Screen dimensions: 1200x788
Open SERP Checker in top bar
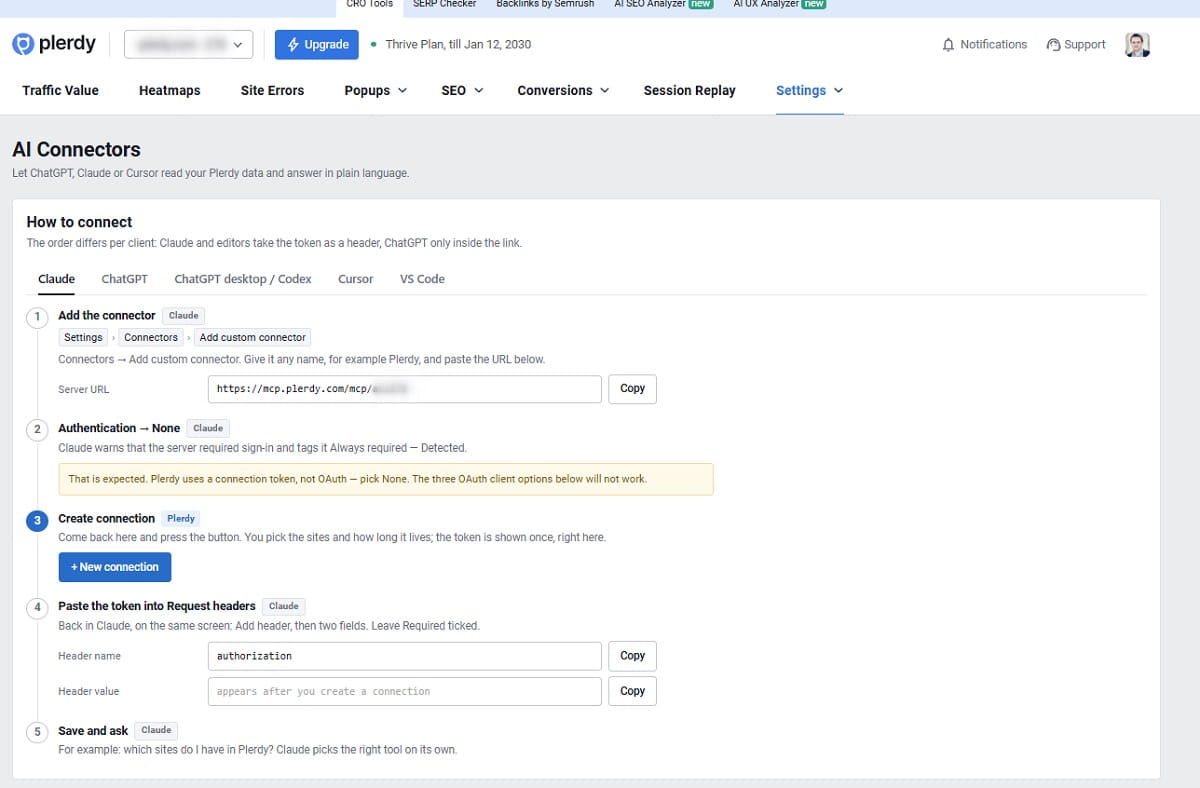point(445,4)
